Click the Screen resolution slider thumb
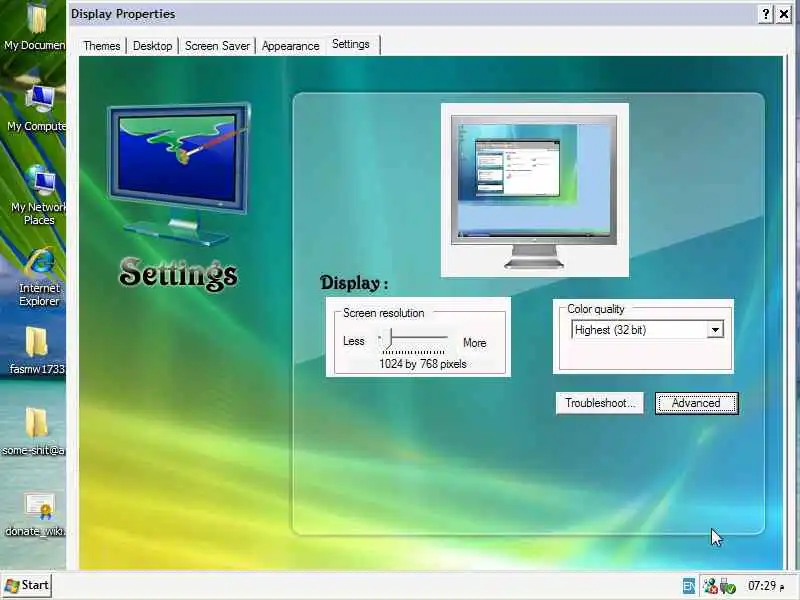800x600 pixels. (x=389, y=338)
